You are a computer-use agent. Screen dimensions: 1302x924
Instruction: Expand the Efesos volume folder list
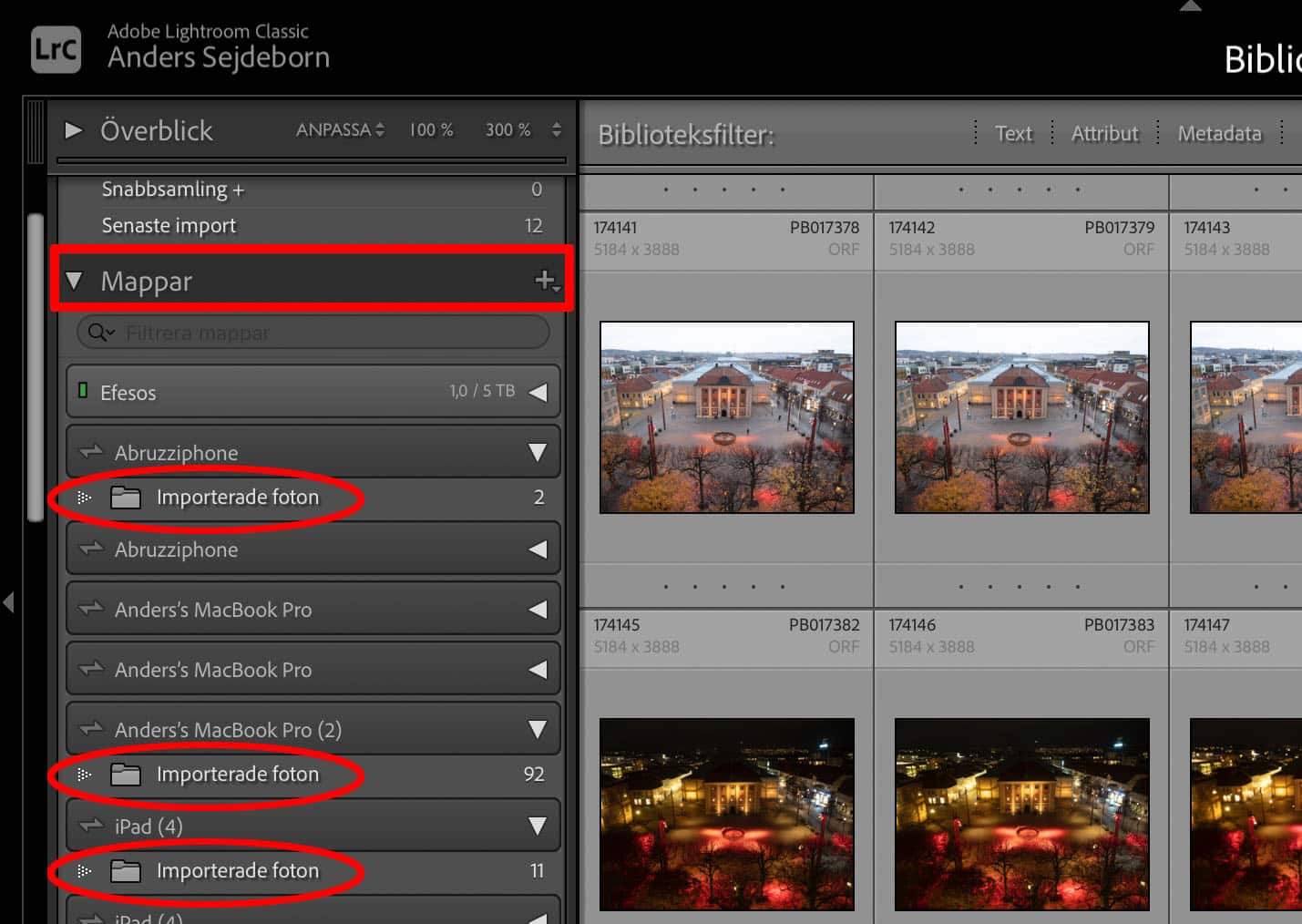pos(538,393)
